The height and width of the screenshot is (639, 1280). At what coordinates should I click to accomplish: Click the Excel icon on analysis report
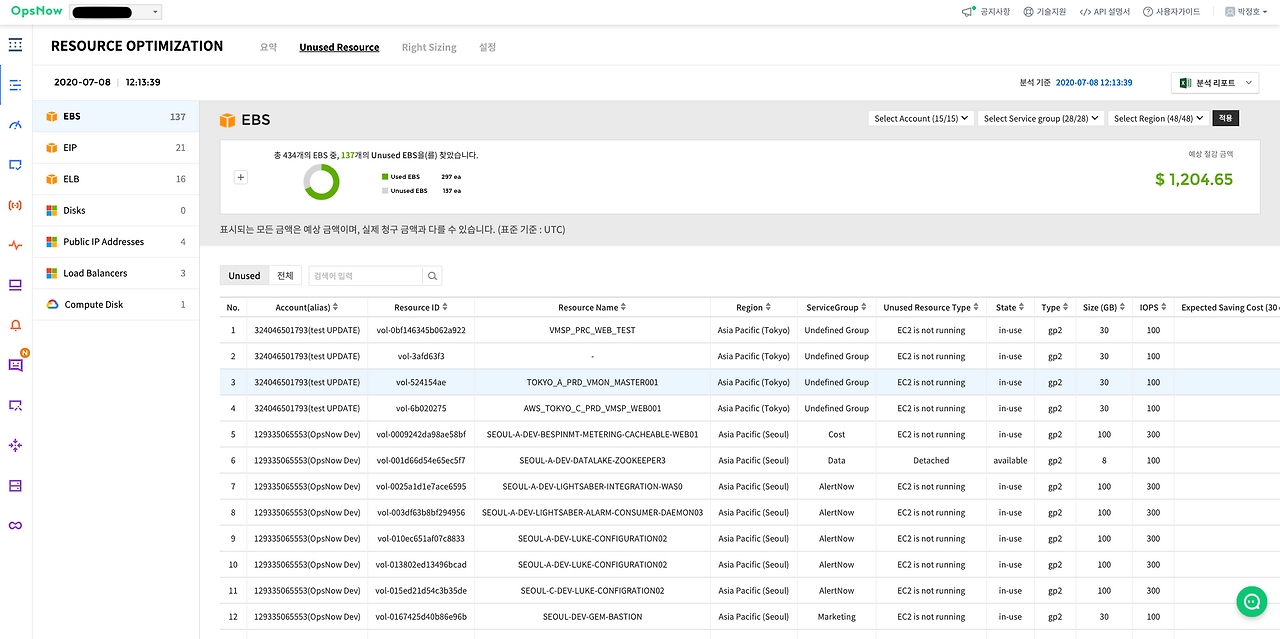(1185, 83)
